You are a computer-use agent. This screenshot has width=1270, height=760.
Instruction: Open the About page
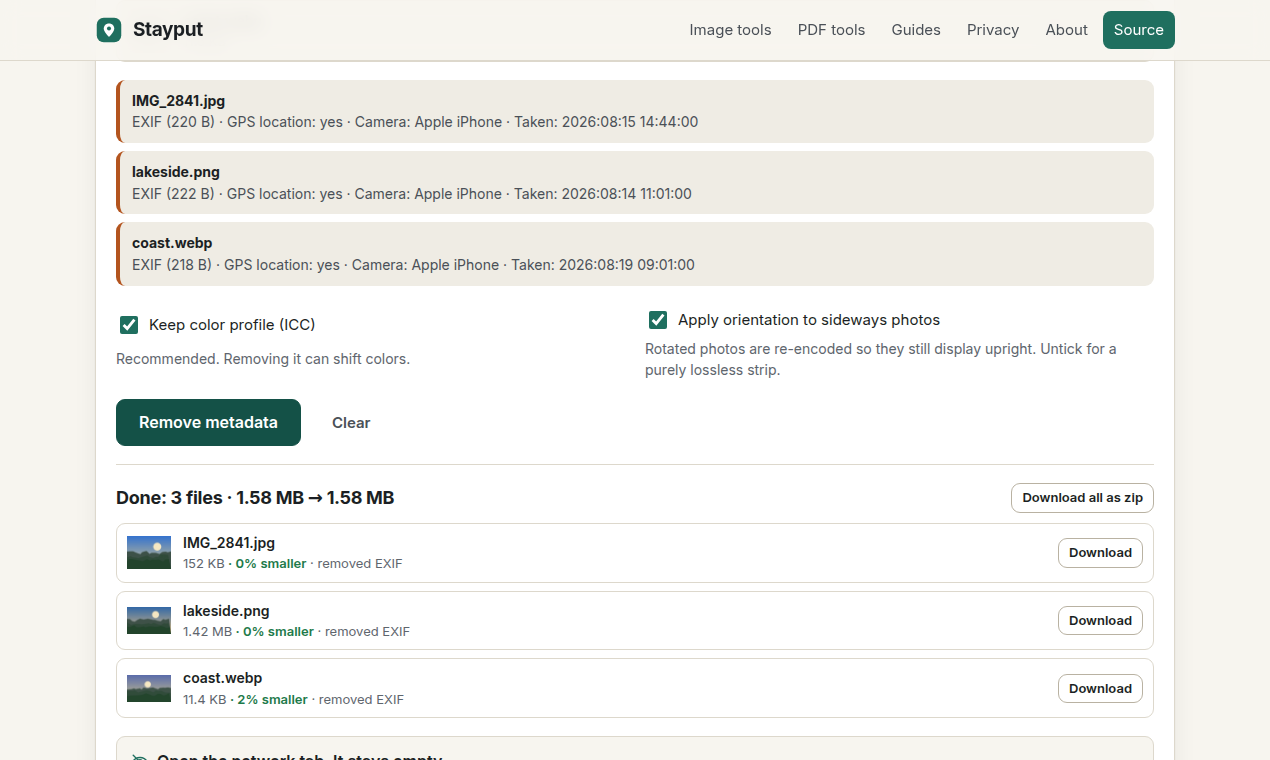tap(1066, 30)
